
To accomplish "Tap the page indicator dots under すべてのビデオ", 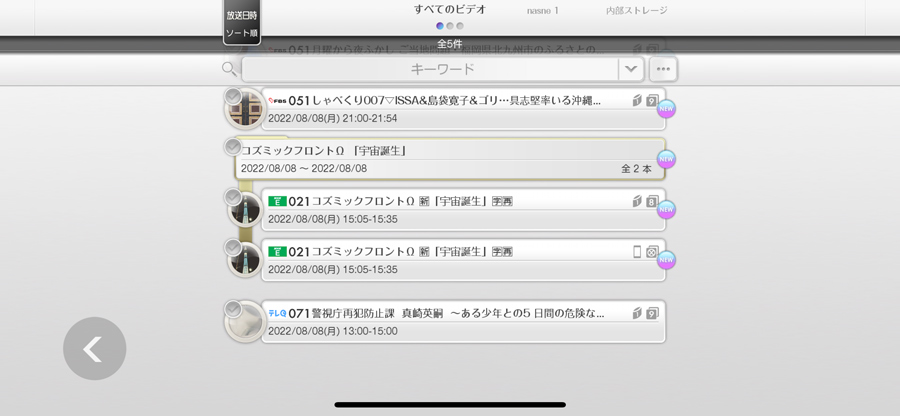I will pos(450,26).
